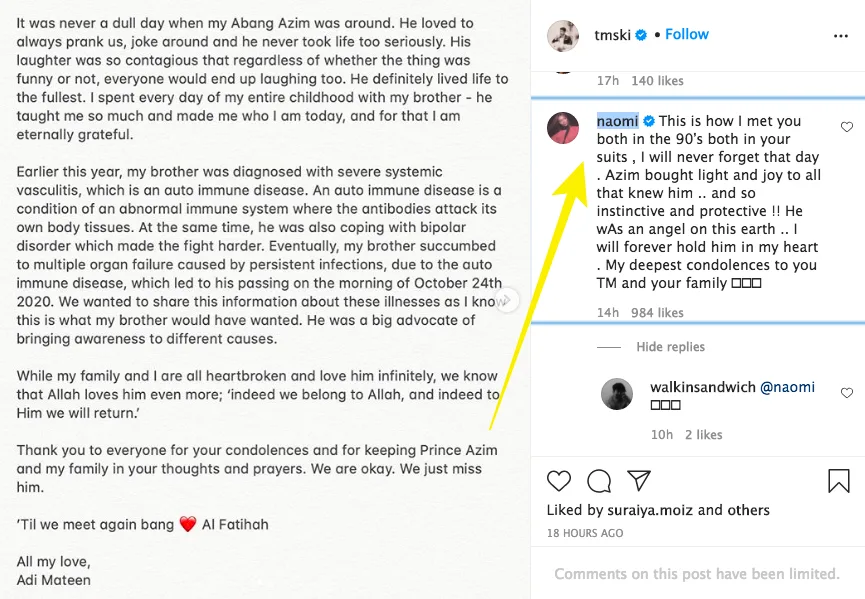This screenshot has height=599, width=865.
Task: Follow the tmski account
Action: (687, 34)
